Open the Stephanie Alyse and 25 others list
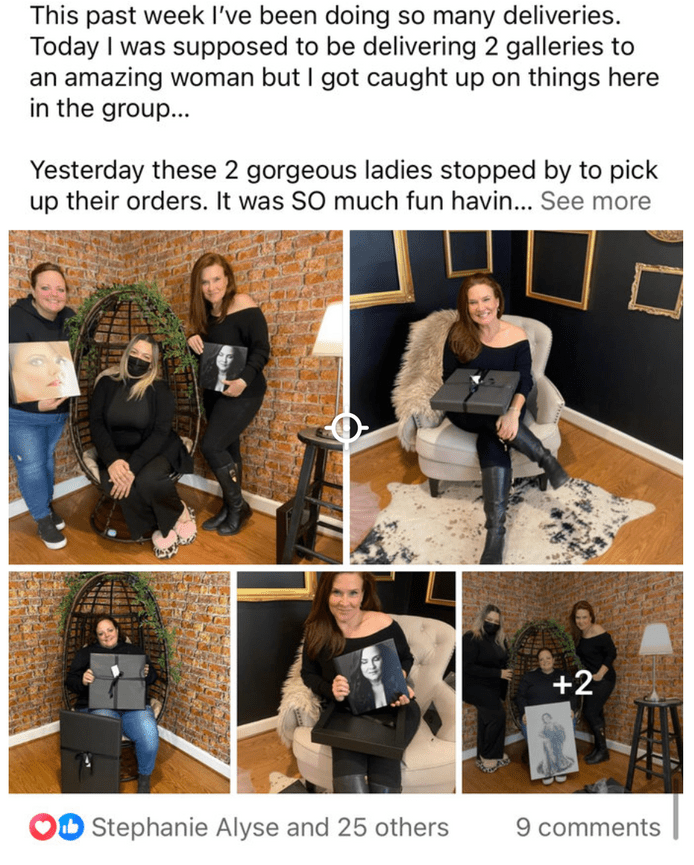Screen dimensions: 694x865 pyautogui.click(x=270, y=827)
